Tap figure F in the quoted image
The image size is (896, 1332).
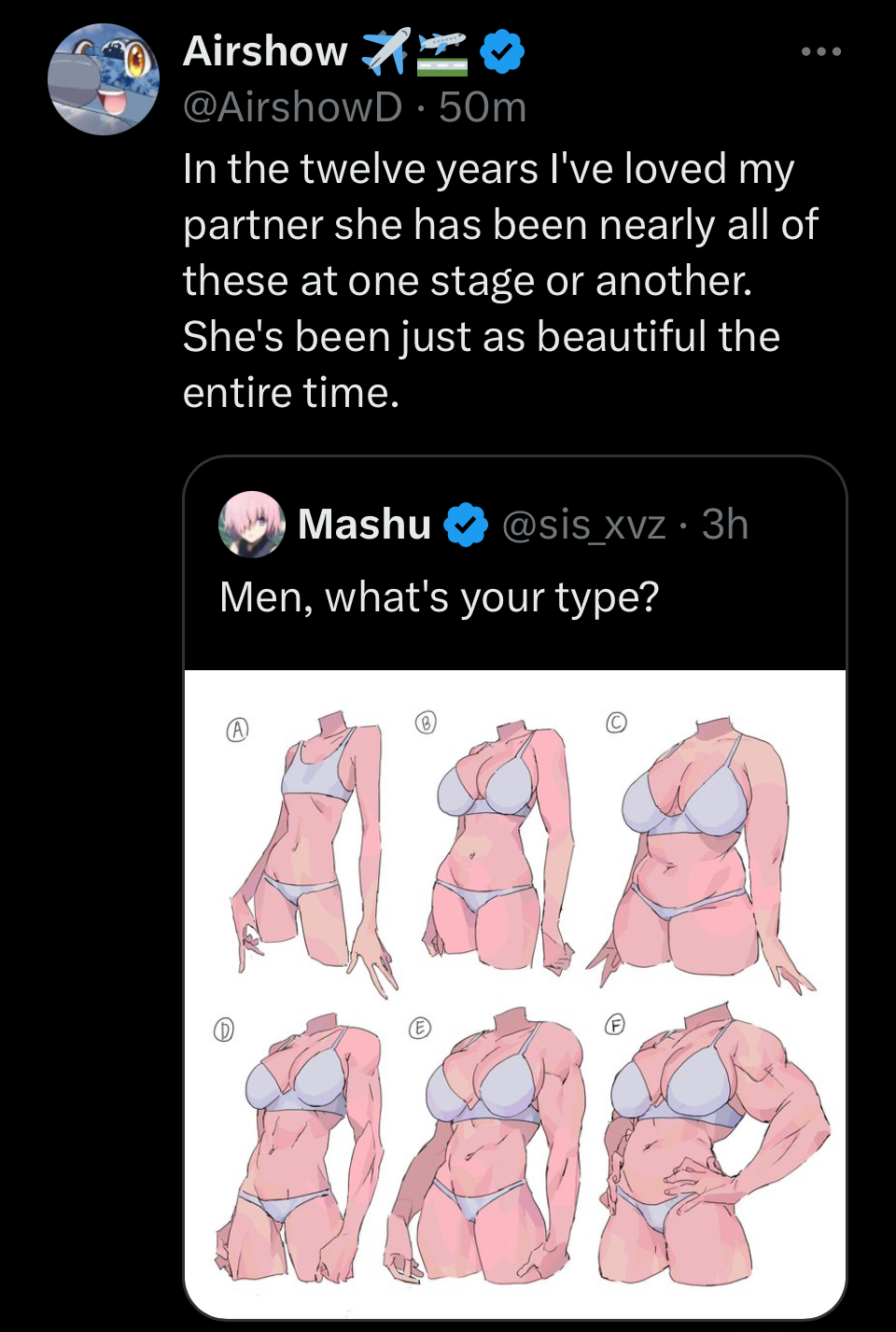point(714,1143)
